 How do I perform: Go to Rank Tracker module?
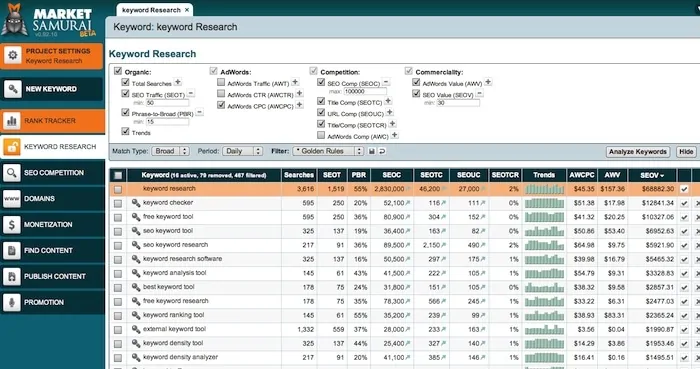point(53,121)
